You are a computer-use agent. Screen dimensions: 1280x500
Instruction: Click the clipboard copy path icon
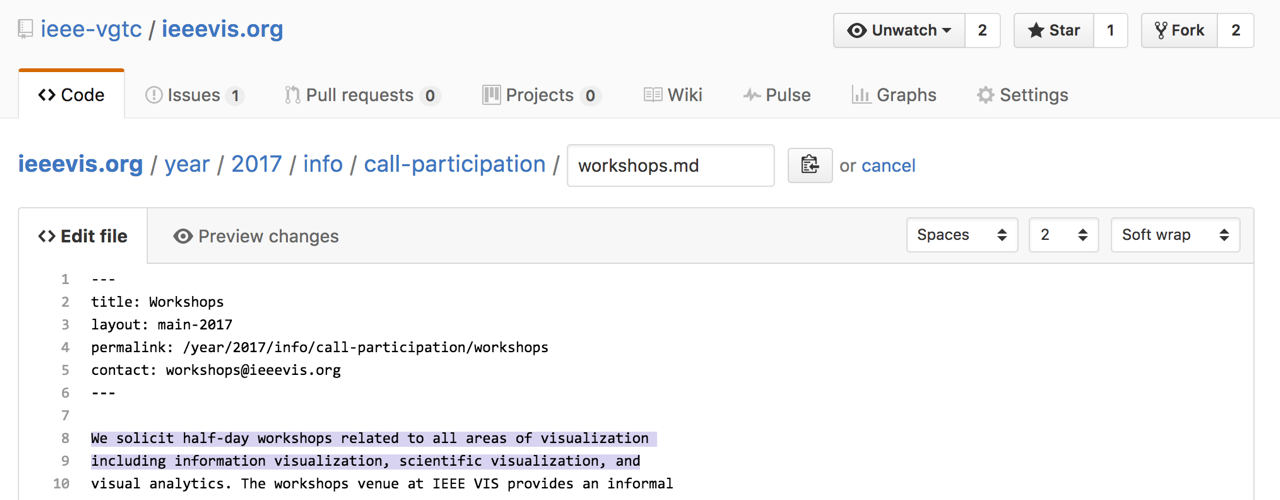[809, 165]
